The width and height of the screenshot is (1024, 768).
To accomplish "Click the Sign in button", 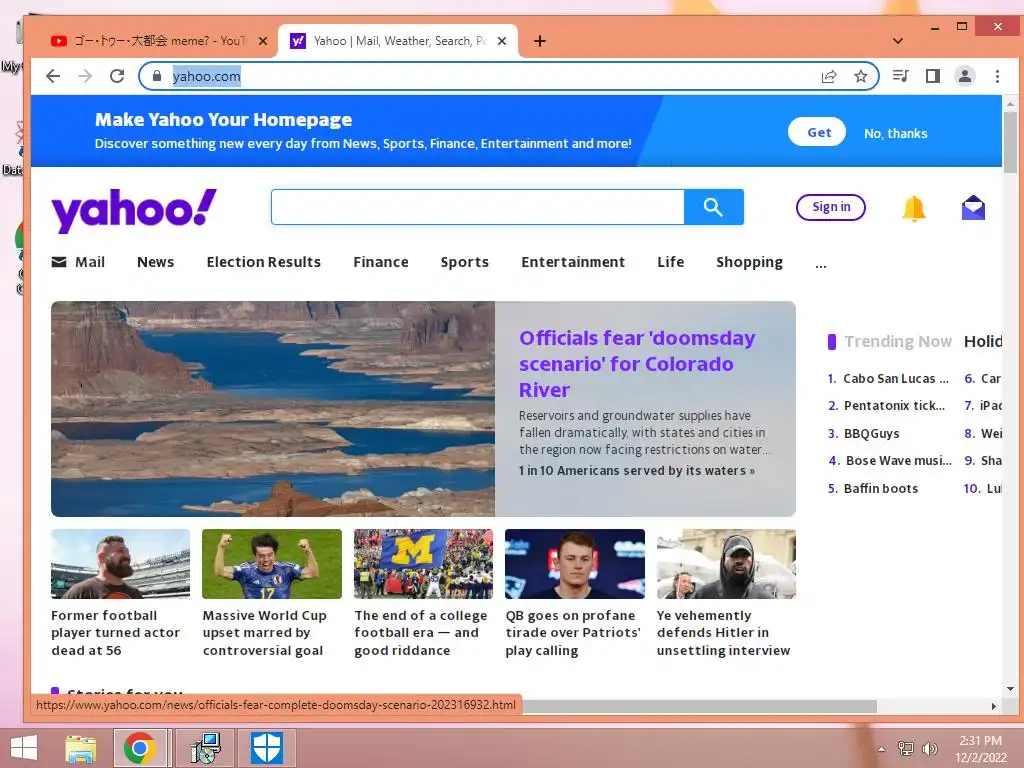I will (831, 207).
